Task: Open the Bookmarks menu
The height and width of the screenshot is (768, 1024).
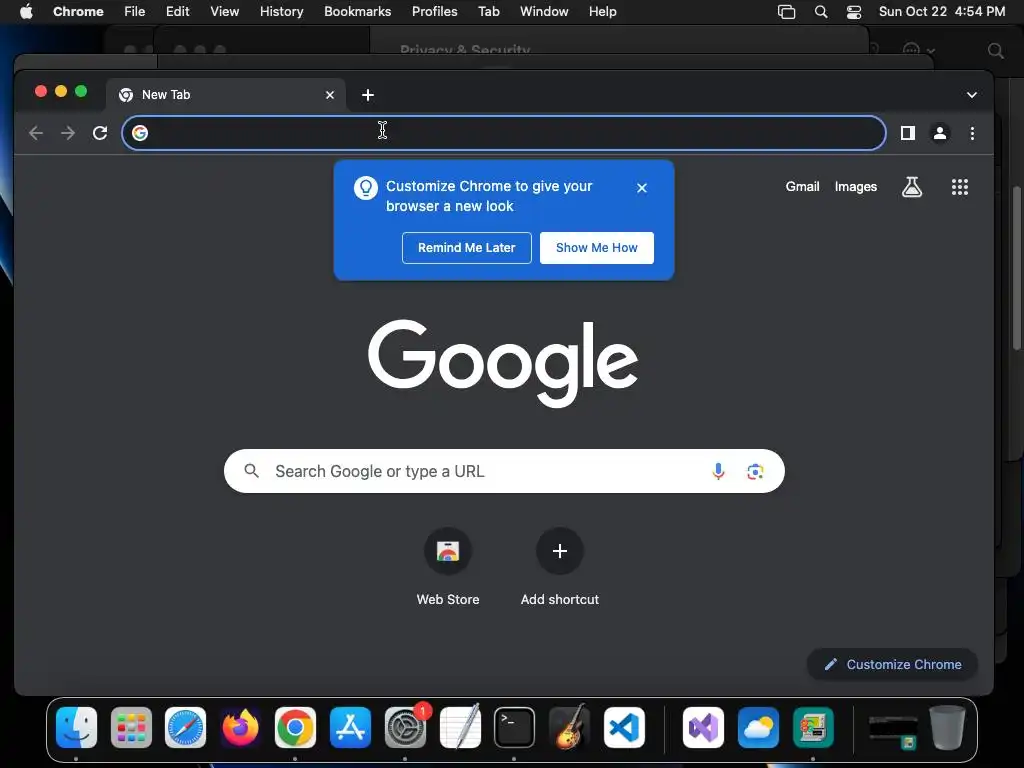Action: pyautogui.click(x=358, y=12)
